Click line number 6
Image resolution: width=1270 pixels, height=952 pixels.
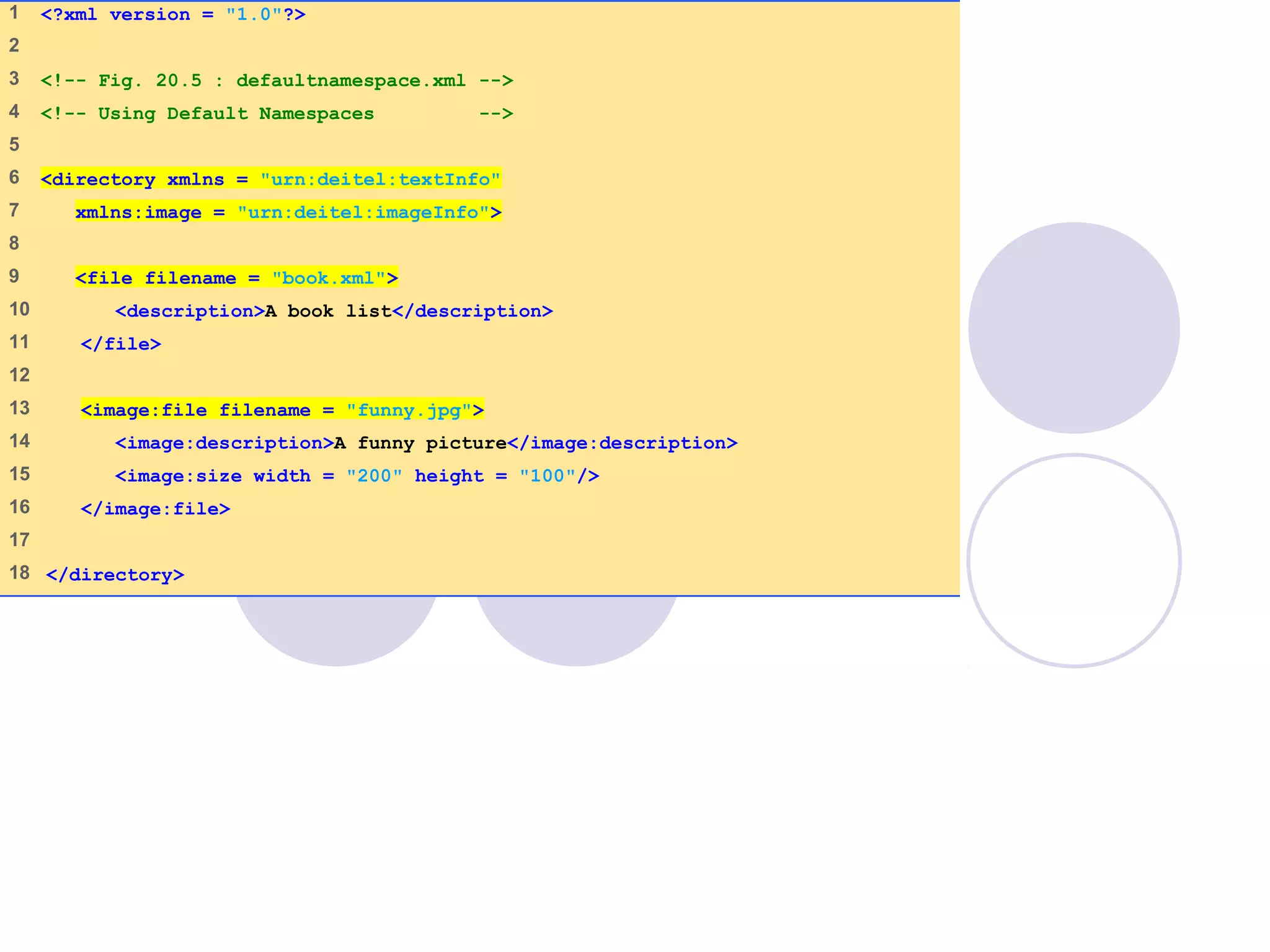click(14, 177)
